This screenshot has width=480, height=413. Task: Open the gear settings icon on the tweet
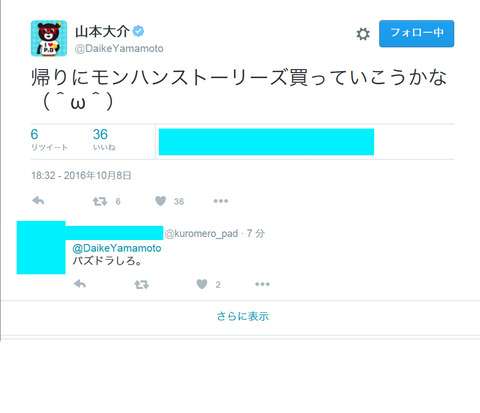coord(363,34)
